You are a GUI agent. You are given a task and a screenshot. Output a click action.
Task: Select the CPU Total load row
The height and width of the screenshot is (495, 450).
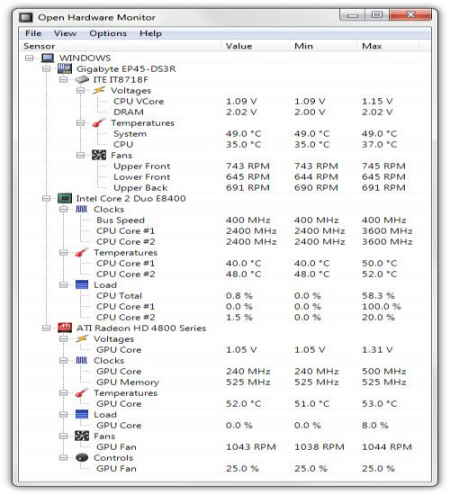coord(225,296)
